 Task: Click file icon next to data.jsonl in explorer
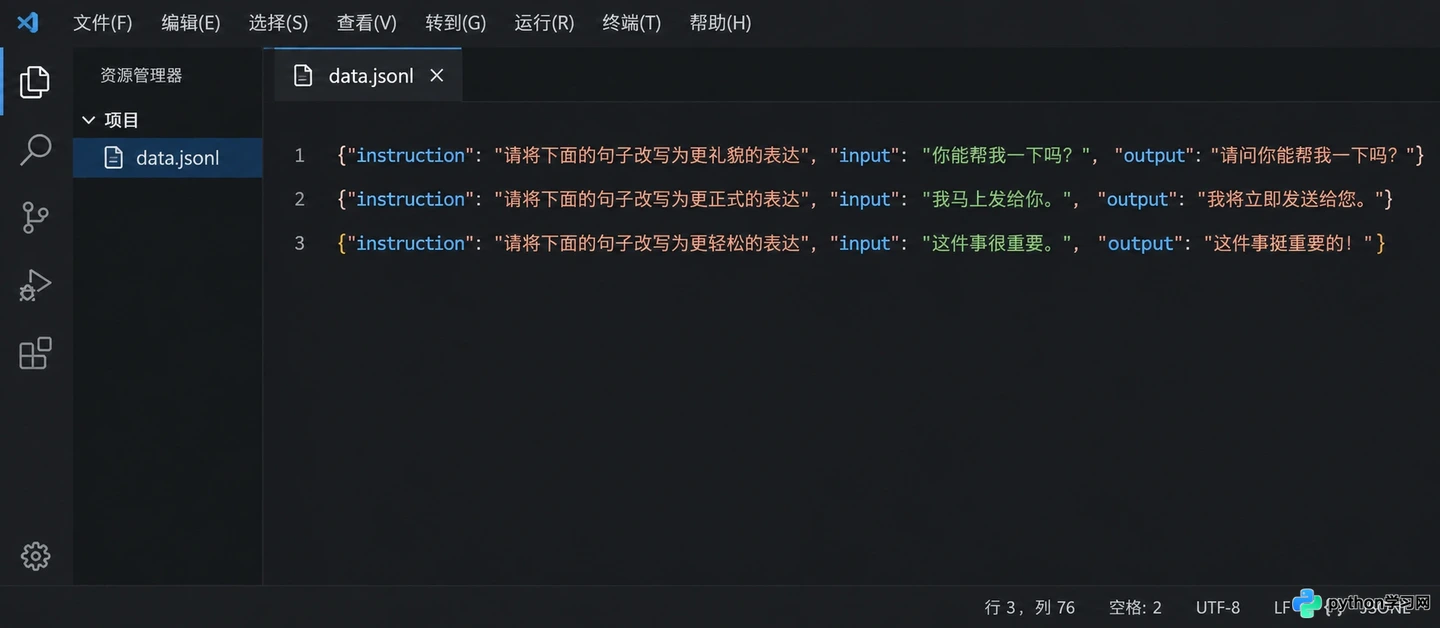click(x=114, y=157)
